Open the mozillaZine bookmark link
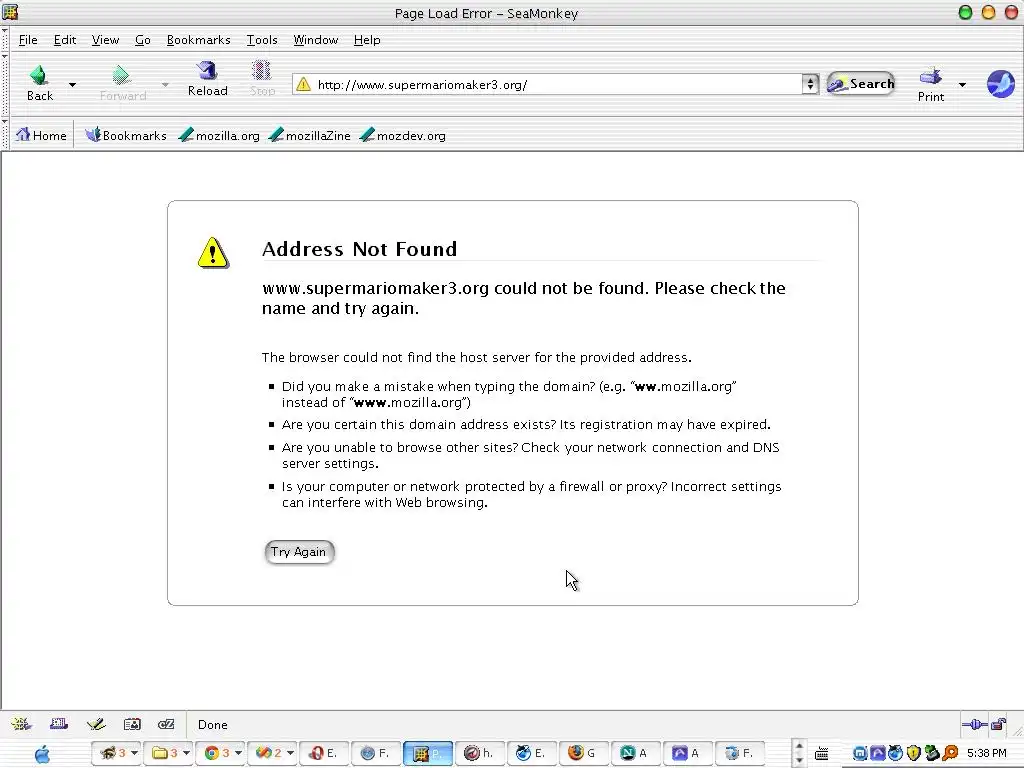Viewport: 1024px width, 768px height. coord(310,135)
